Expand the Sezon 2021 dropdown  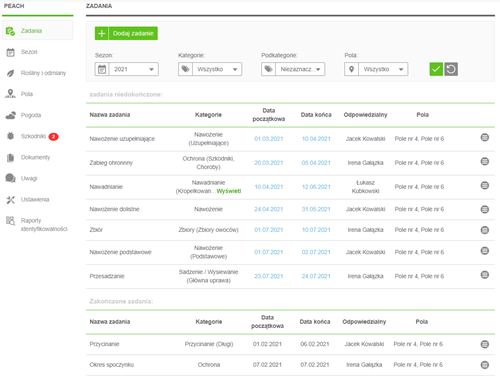click(127, 69)
